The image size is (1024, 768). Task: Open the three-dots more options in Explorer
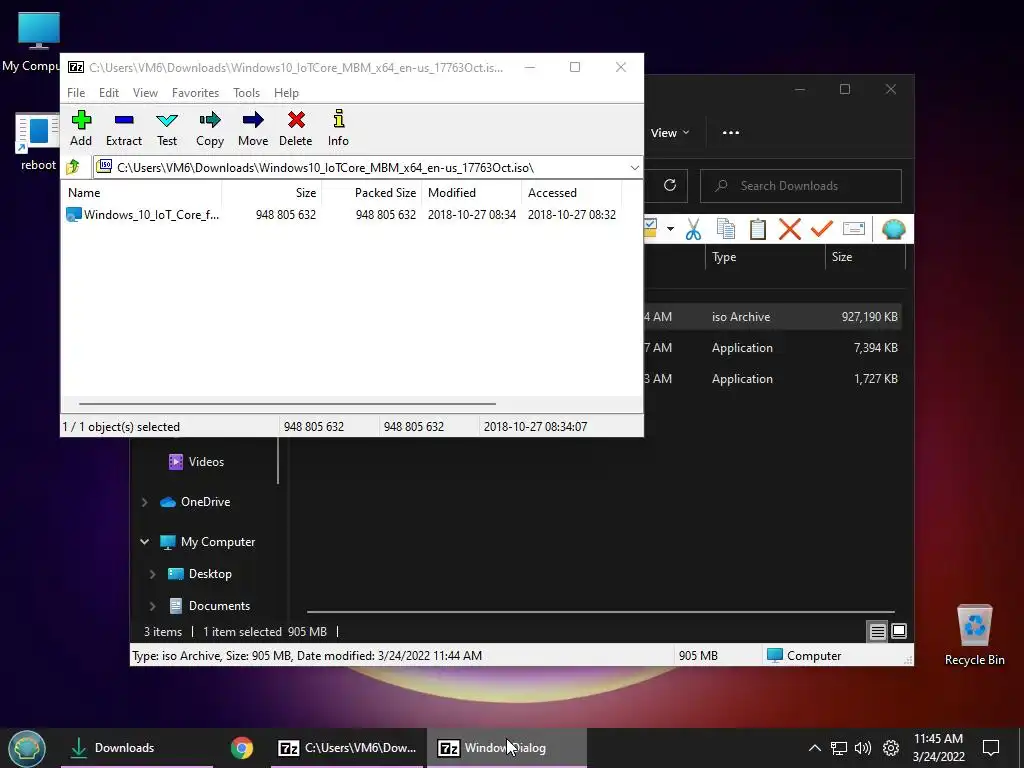pyautogui.click(x=731, y=133)
